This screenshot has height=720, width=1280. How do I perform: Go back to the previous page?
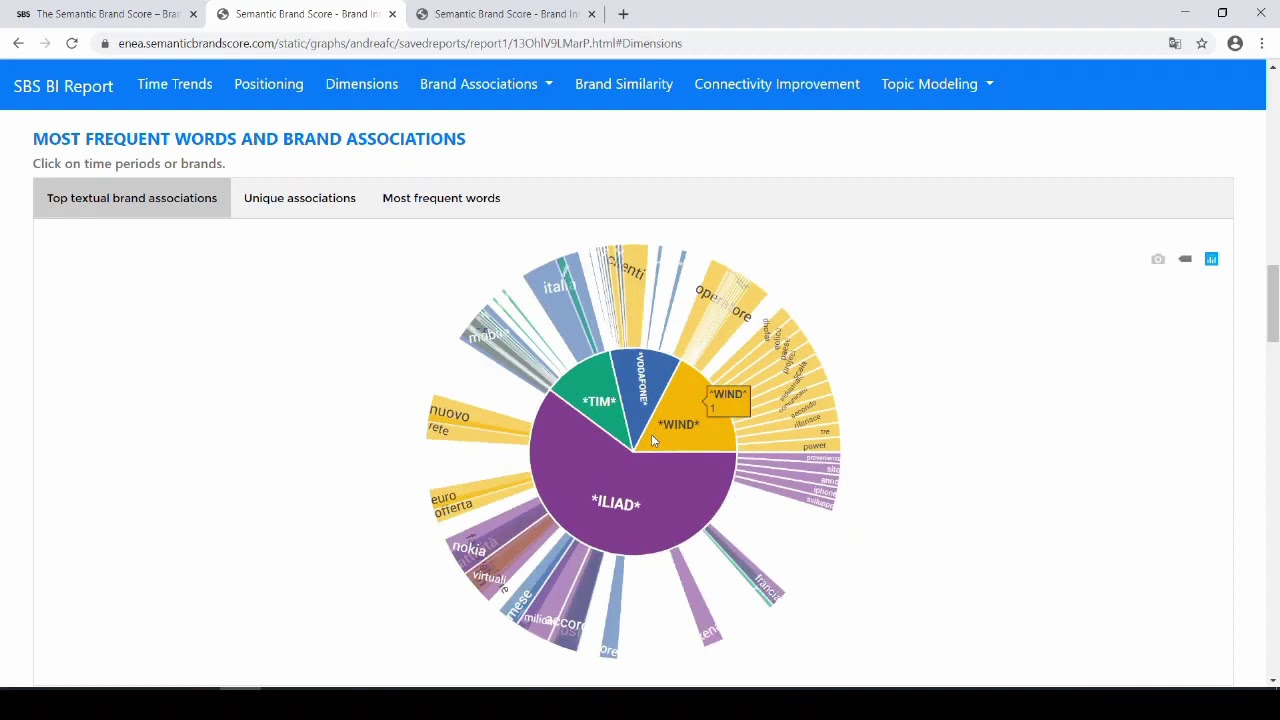(18, 43)
